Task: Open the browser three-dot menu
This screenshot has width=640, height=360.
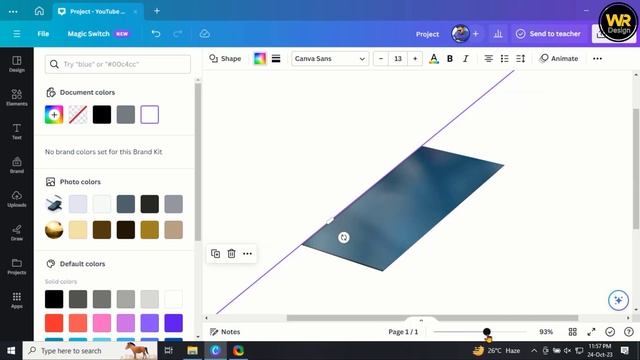Action: click(x=13, y=11)
